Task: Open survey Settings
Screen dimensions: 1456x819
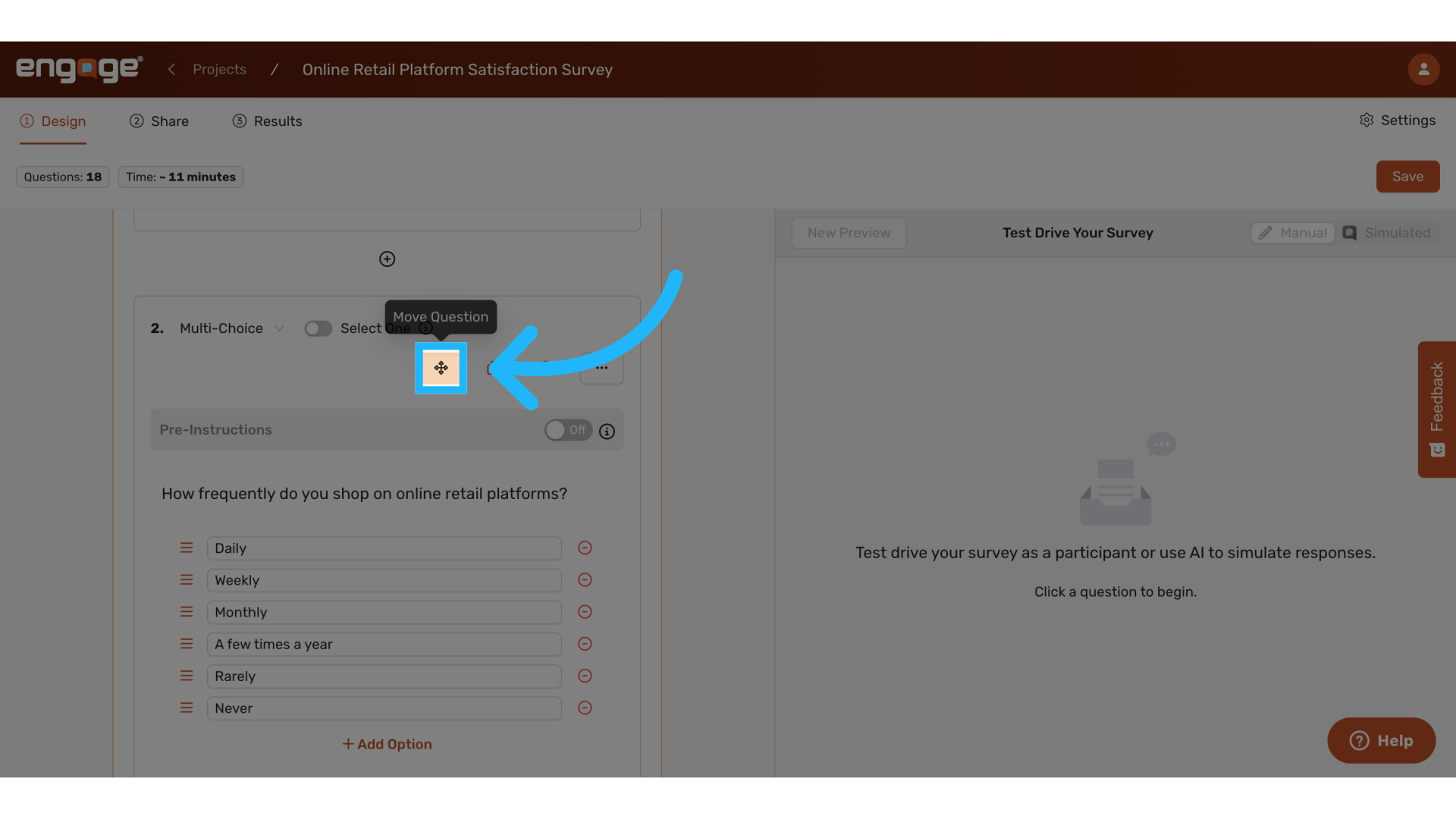Action: [x=1398, y=121]
